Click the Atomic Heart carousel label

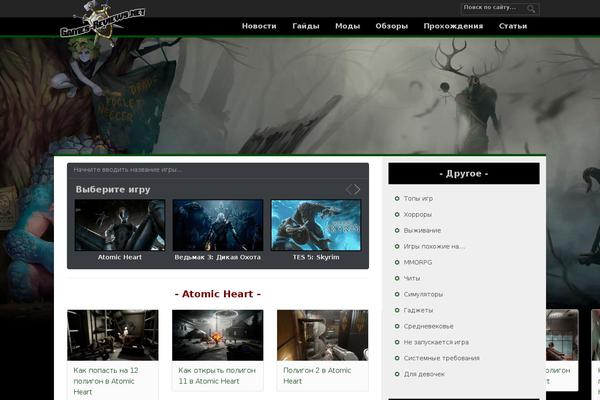[x=120, y=257]
